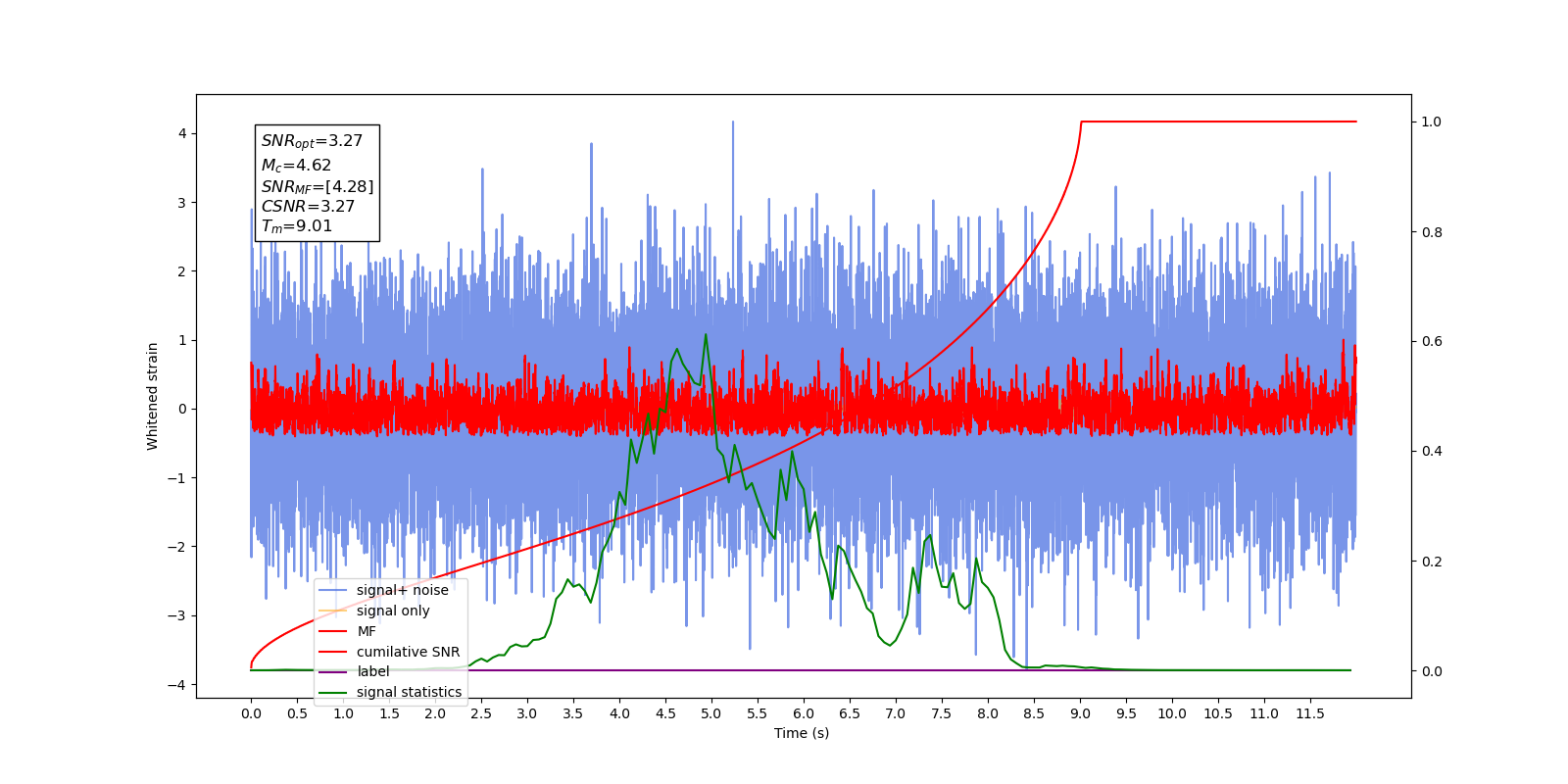Click the green legend line swatch for signal statistics
The image size is (1568, 784).
[x=333, y=692]
